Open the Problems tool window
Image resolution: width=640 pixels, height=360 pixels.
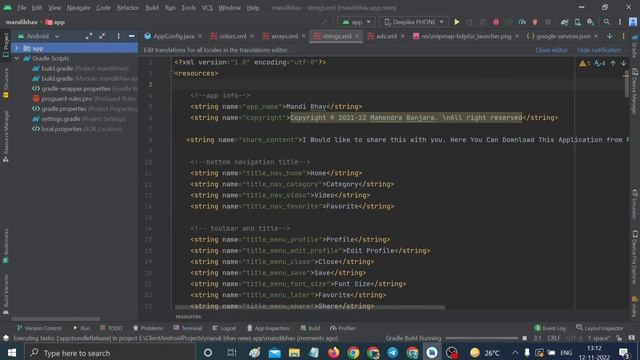pos(148,328)
